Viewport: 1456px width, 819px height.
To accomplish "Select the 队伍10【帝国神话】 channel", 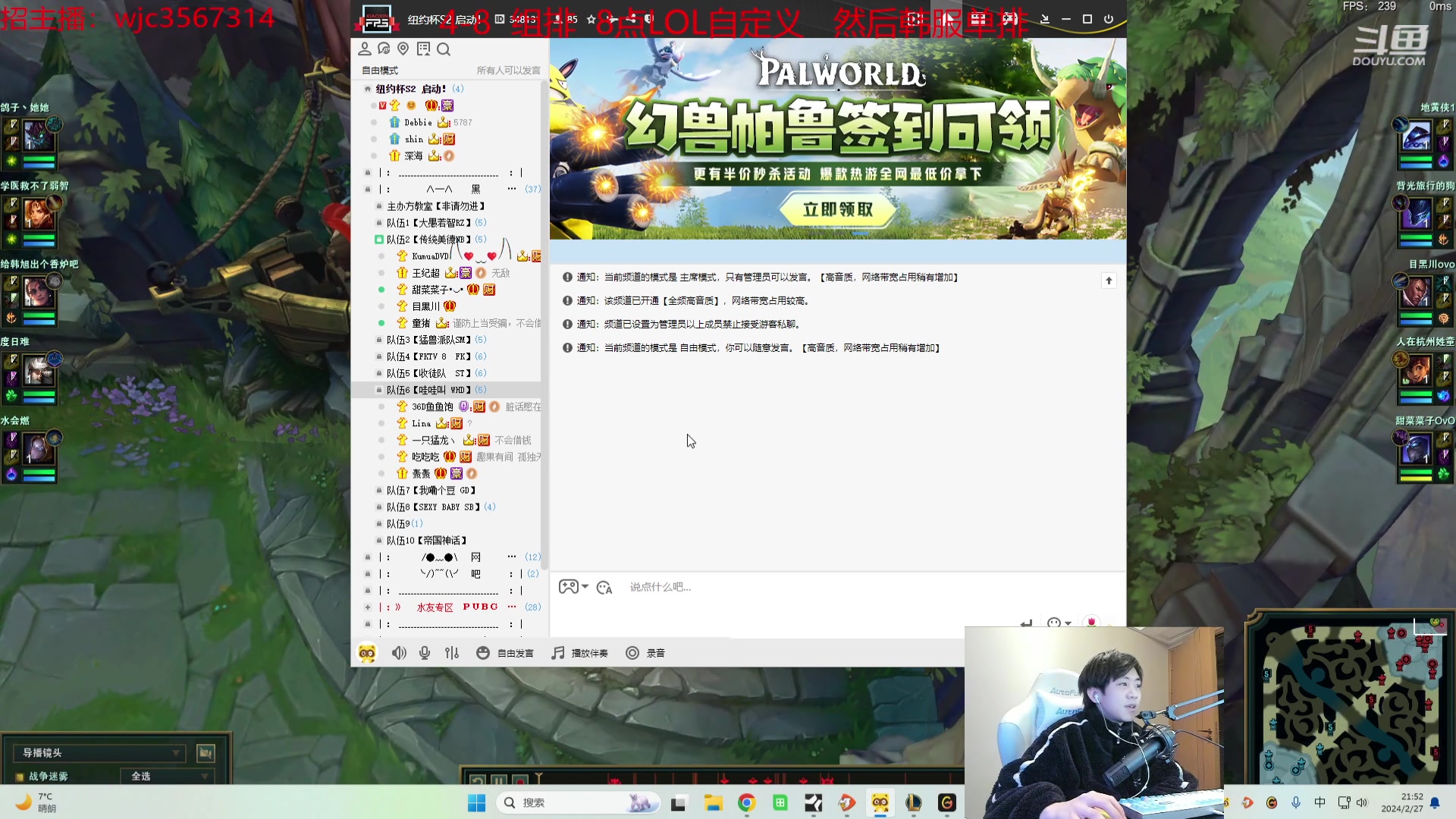I will pyautogui.click(x=427, y=541).
